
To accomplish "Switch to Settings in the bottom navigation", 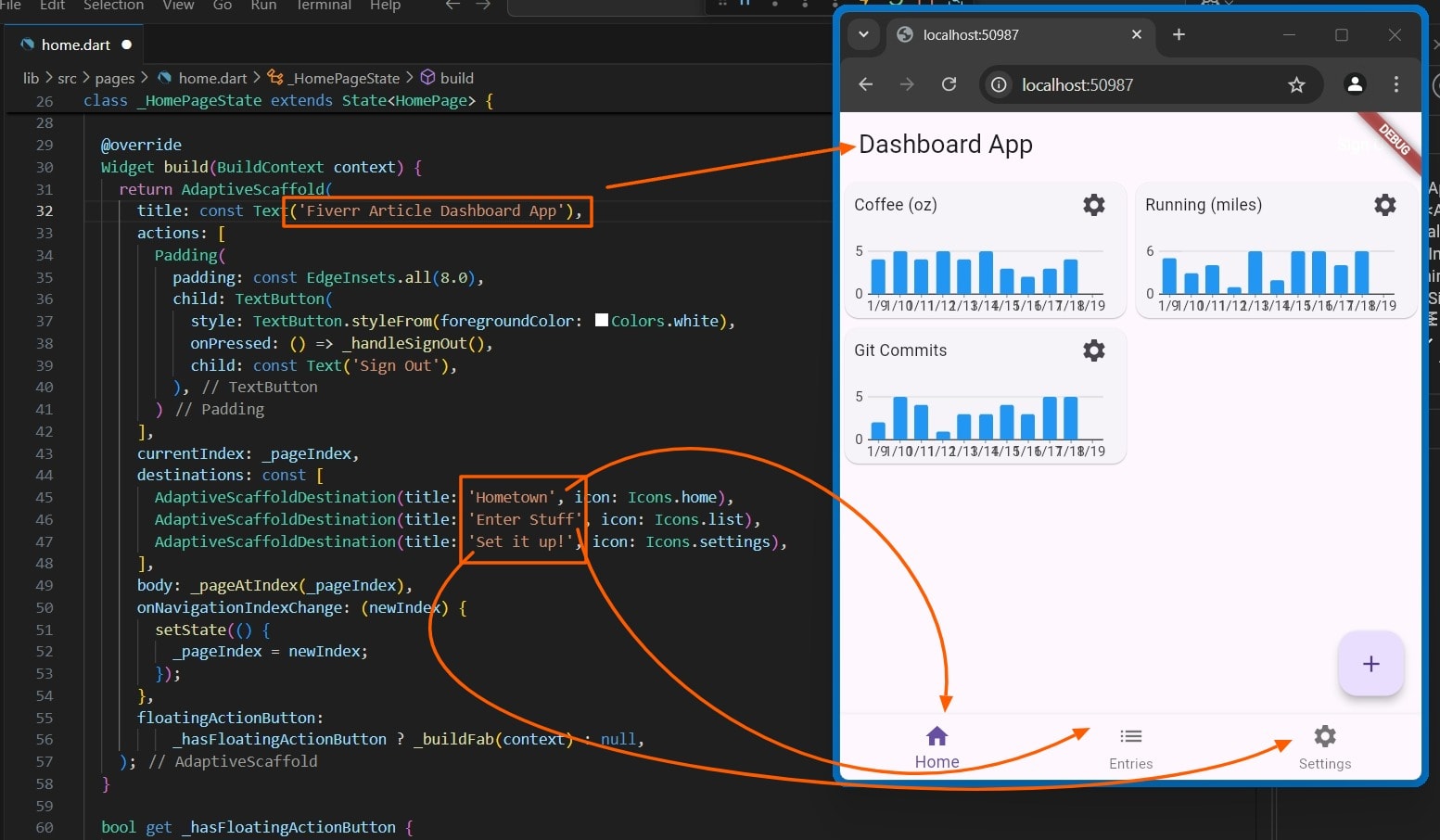I will (1324, 747).
